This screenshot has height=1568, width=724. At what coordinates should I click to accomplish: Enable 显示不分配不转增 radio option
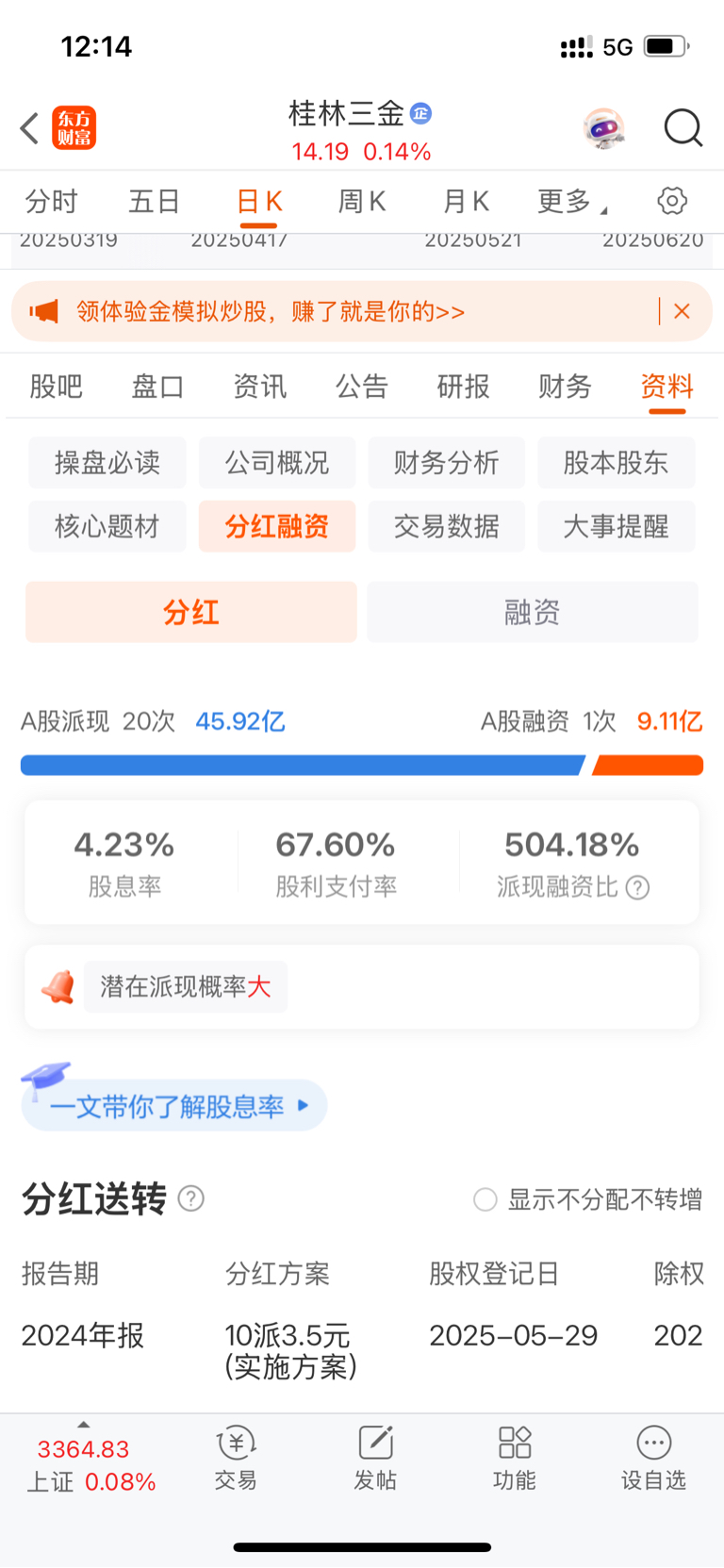pos(485,1199)
